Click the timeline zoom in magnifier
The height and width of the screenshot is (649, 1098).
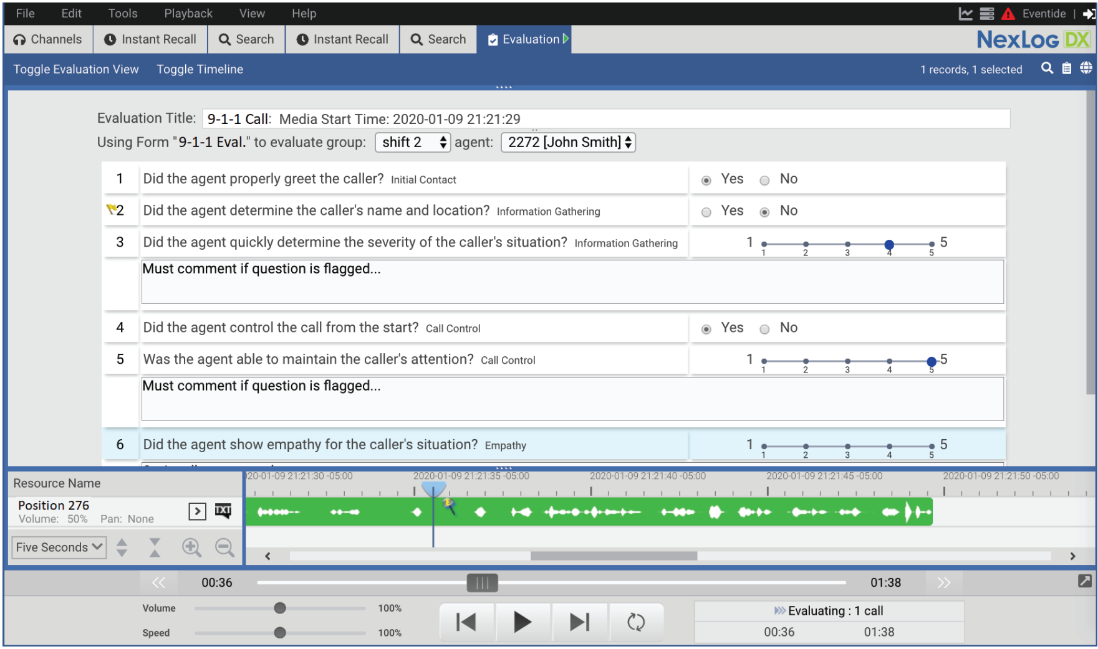191,547
